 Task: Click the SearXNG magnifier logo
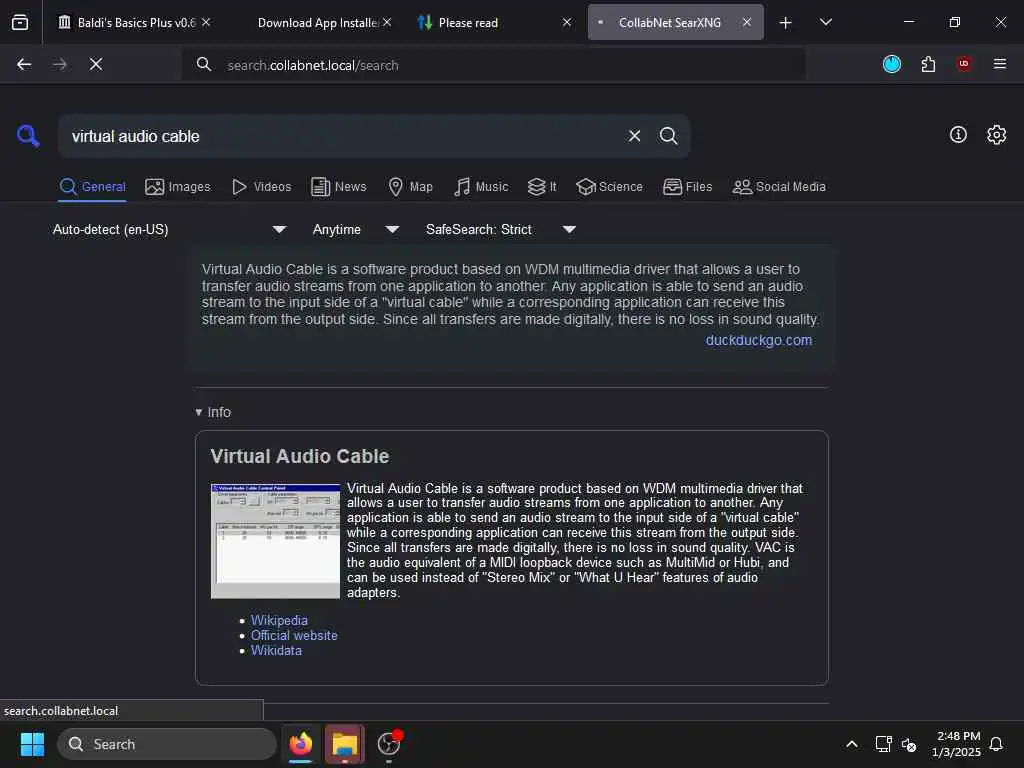(x=28, y=136)
